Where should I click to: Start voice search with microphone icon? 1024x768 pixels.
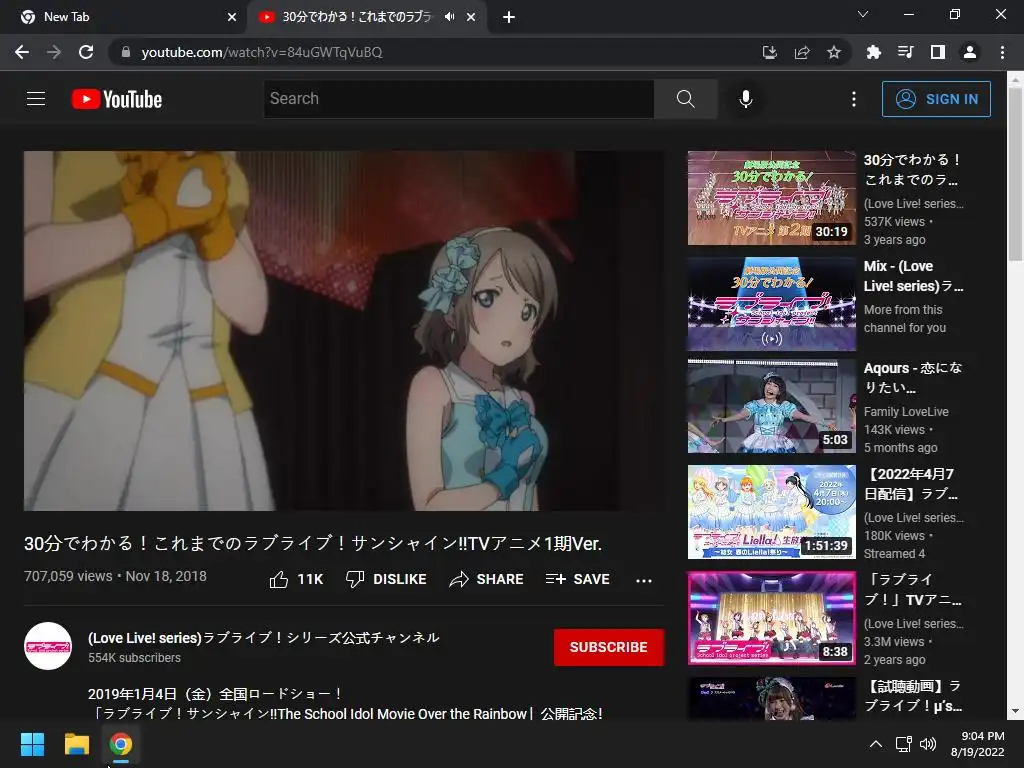coord(746,99)
